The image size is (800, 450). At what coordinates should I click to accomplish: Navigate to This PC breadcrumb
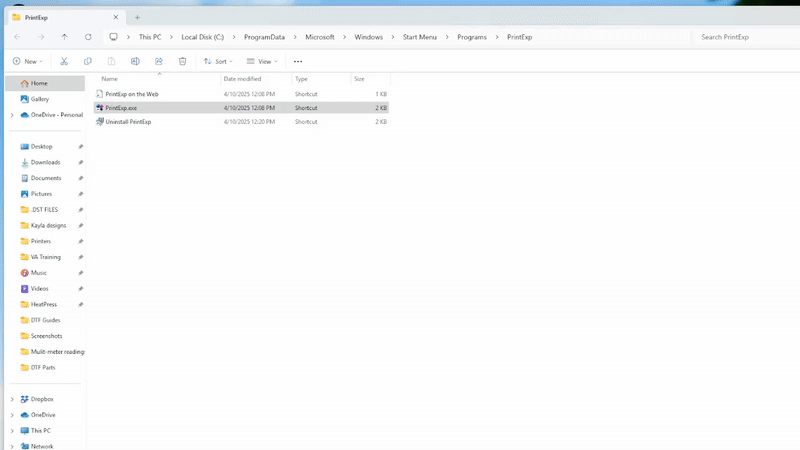(150, 37)
